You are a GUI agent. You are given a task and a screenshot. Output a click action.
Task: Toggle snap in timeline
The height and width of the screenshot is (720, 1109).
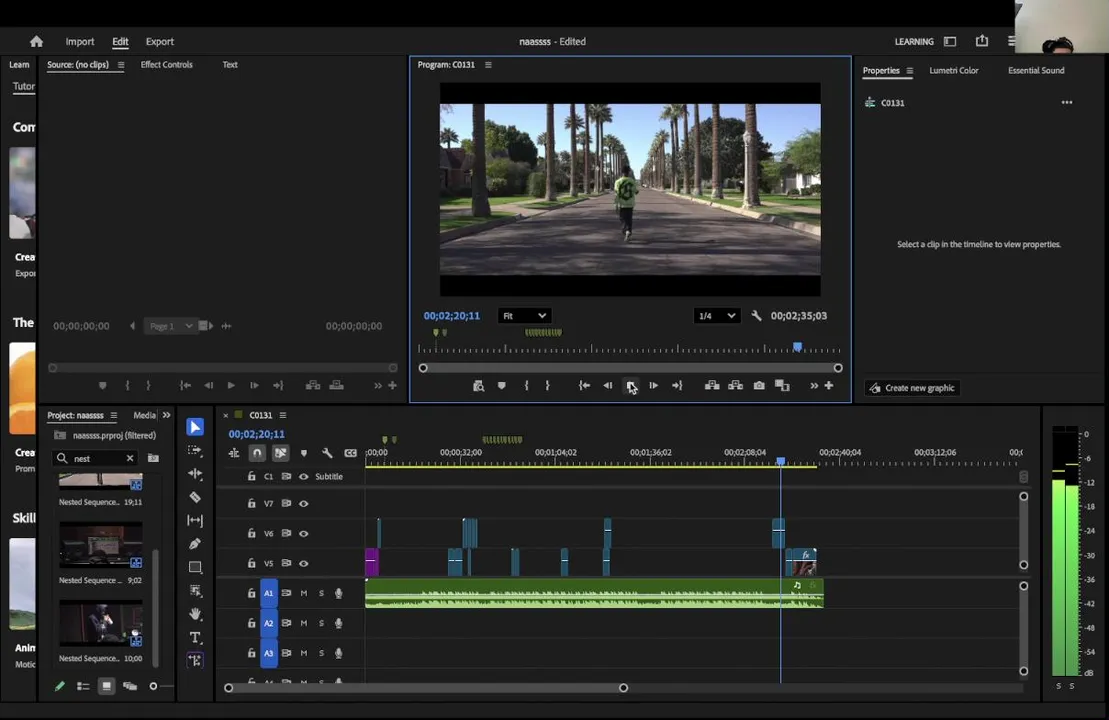tap(257, 453)
